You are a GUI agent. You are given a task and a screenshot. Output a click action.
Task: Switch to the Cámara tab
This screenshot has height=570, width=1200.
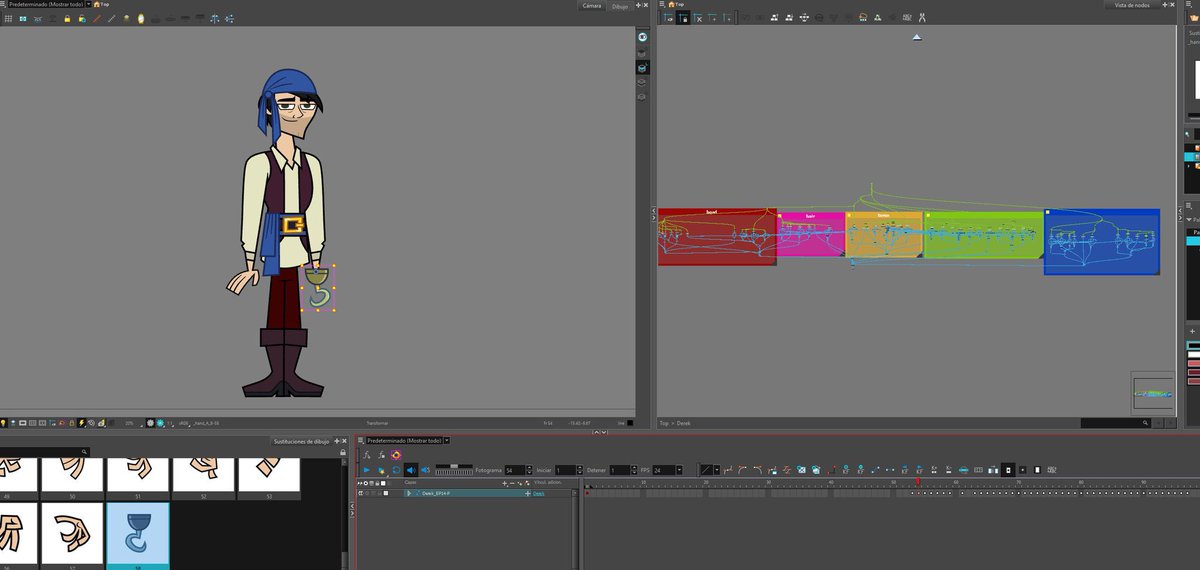pyautogui.click(x=593, y=5)
